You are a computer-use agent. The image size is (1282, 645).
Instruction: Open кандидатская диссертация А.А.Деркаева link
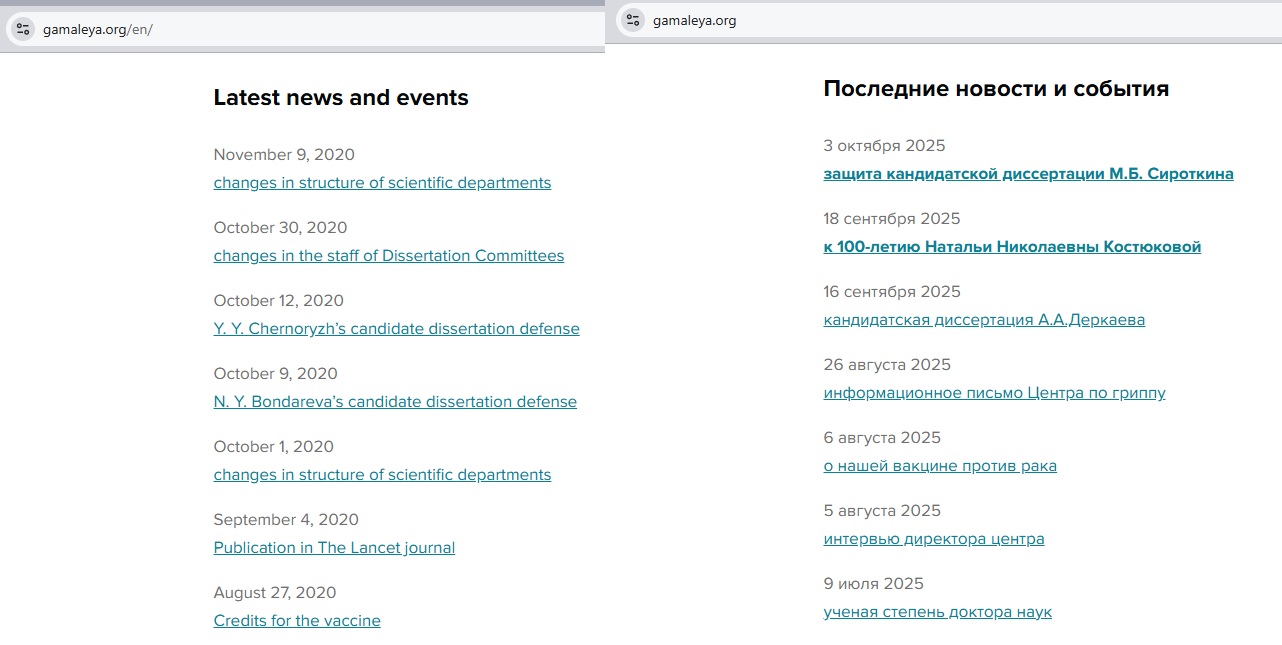(984, 320)
